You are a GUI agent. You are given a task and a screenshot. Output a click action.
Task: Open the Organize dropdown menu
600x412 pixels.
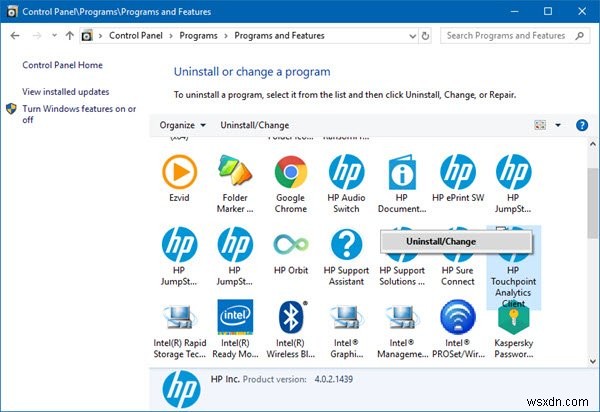coord(183,125)
